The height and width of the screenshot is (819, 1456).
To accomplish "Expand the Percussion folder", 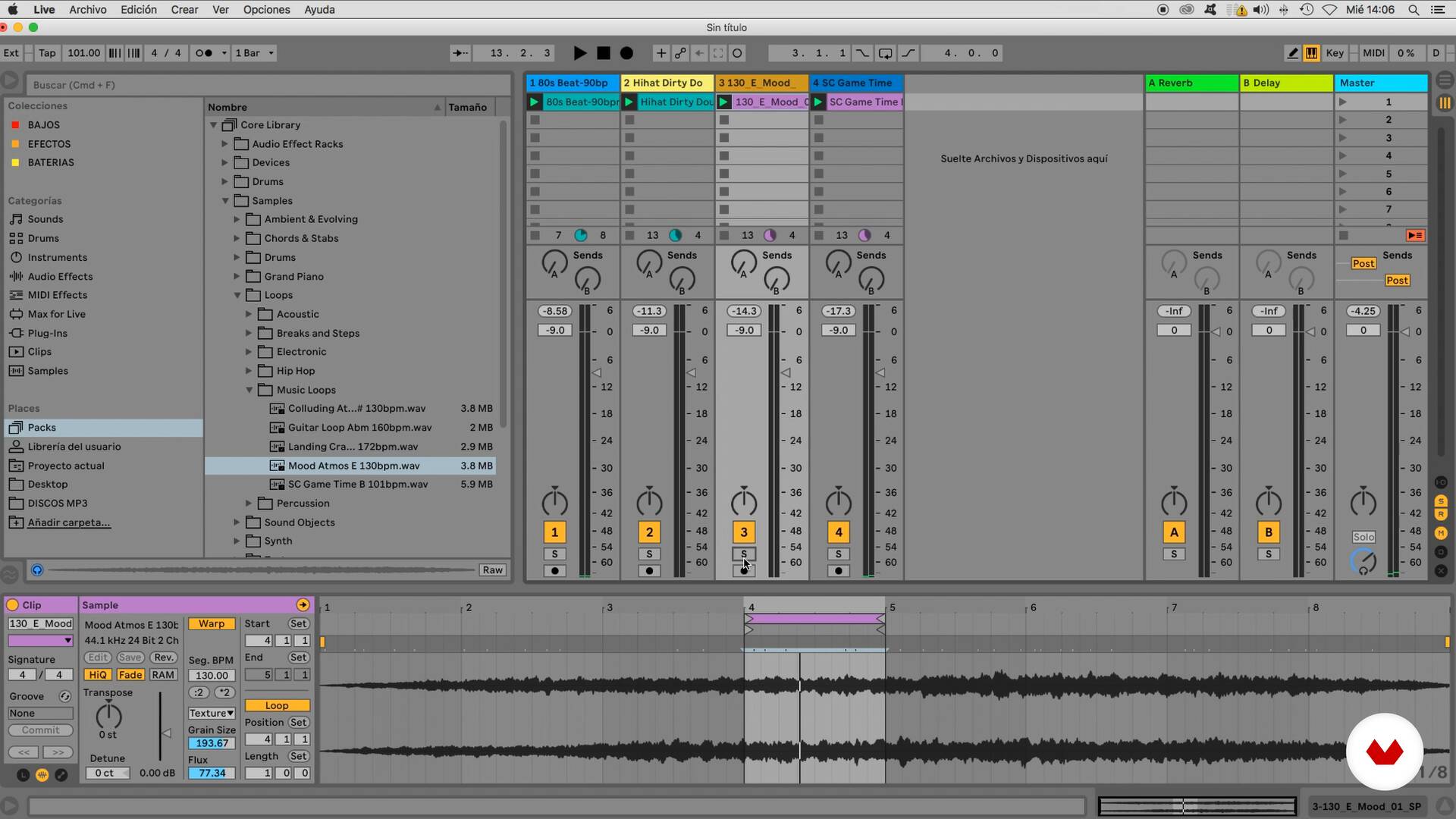I will tap(249, 504).
